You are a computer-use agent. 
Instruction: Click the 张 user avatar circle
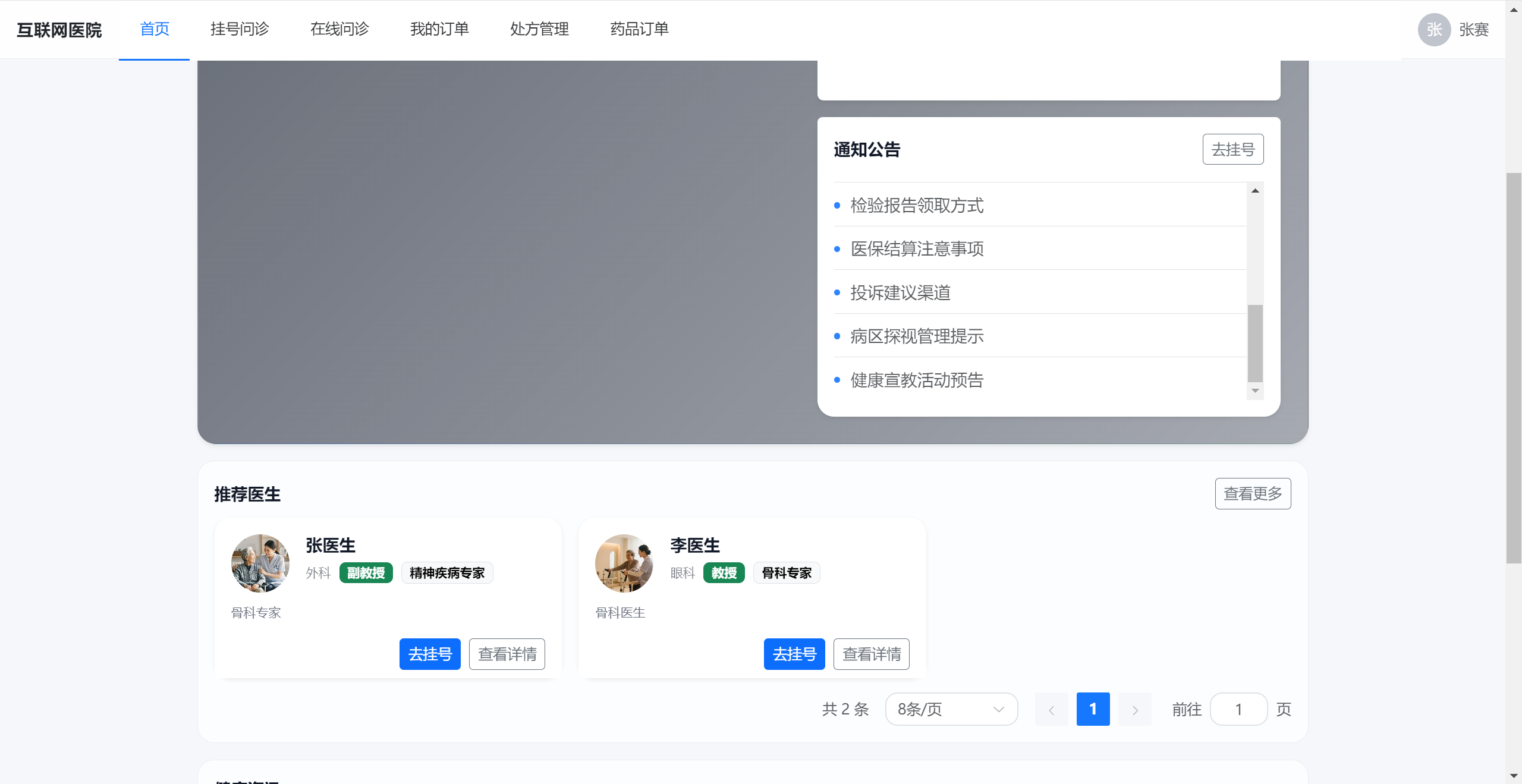tap(1433, 30)
